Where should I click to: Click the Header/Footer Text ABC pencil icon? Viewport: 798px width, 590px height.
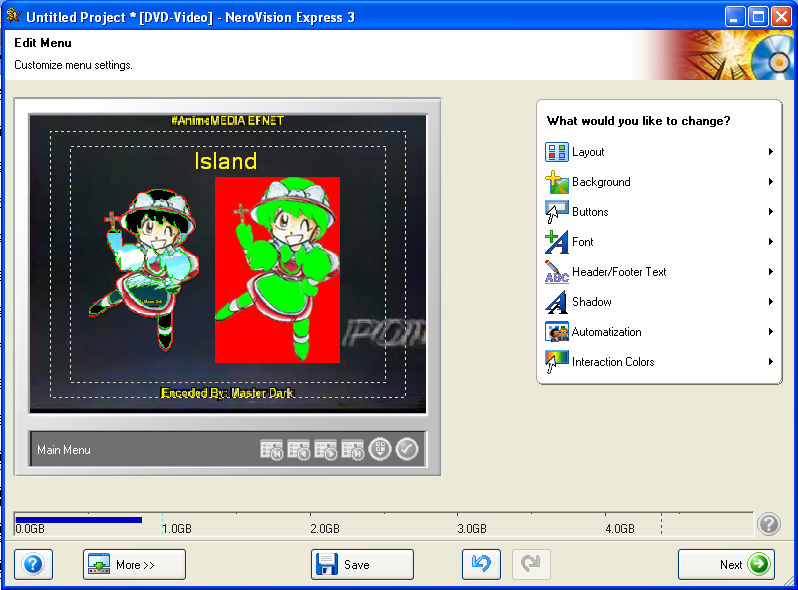(556, 272)
